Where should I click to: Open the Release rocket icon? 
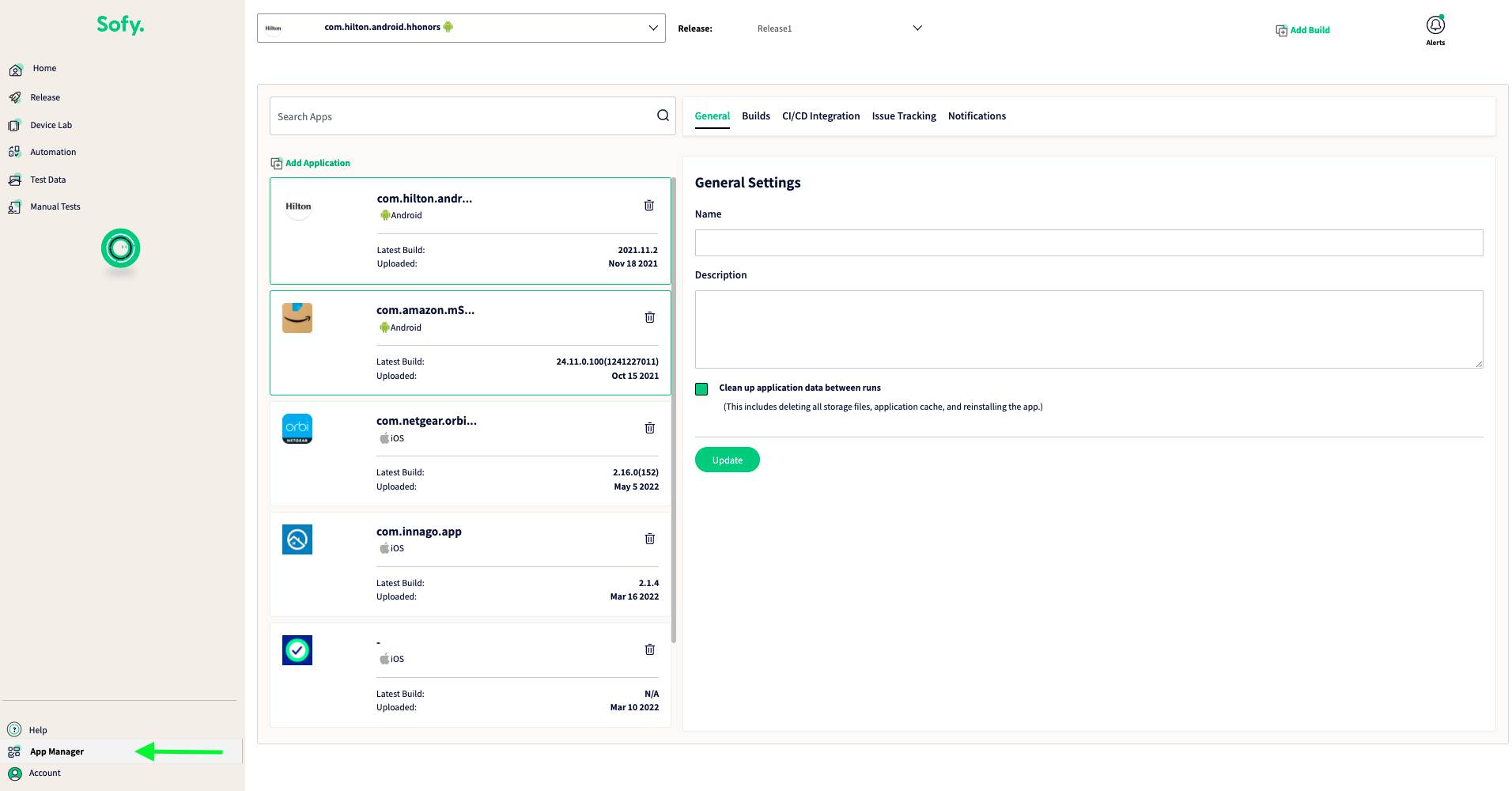coord(15,97)
